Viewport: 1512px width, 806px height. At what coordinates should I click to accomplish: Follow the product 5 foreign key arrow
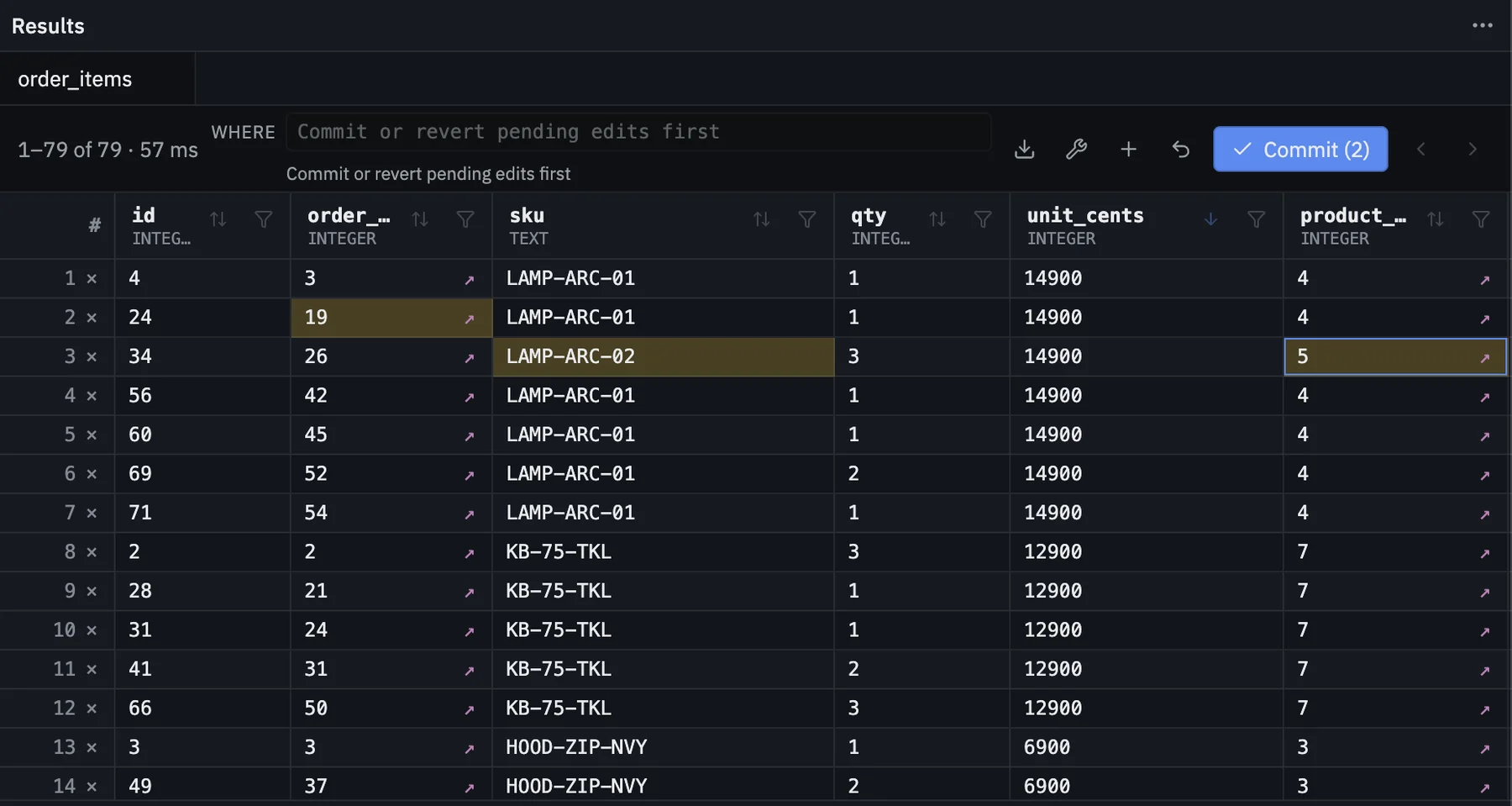[1485, 358]
